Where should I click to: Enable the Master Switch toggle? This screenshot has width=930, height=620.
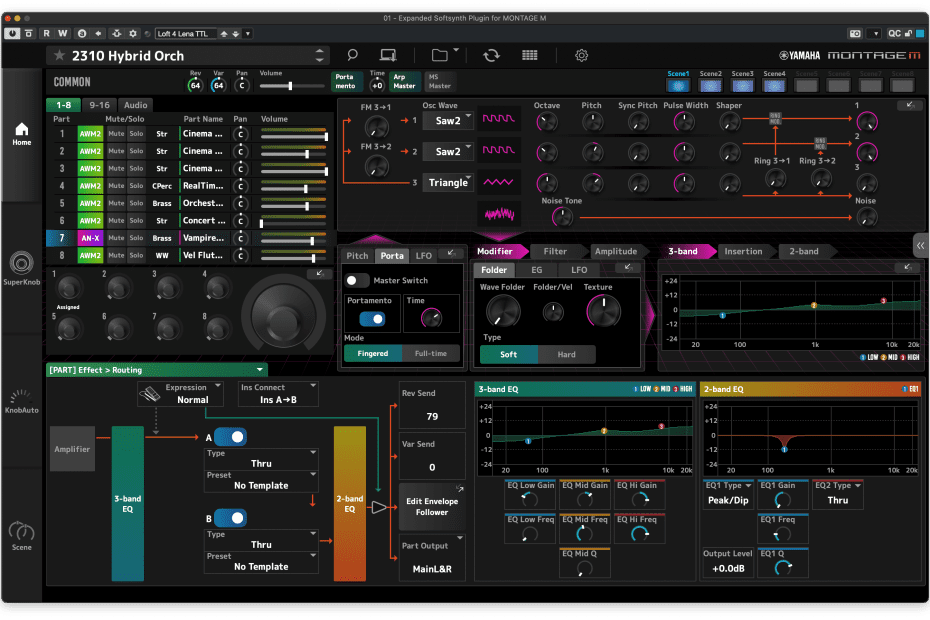[x=357, y=281]
